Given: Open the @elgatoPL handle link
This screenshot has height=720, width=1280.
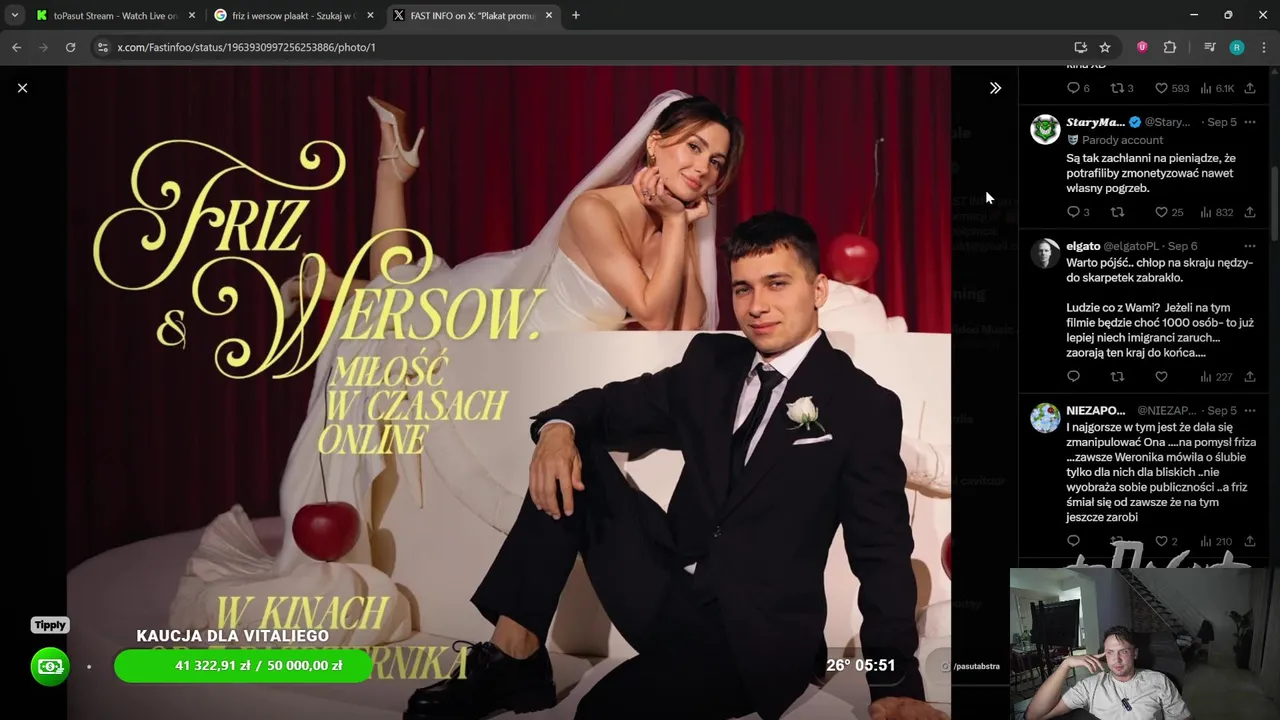Looking at the screenshot, I should pyautogui.click(x=1131, y=246).
